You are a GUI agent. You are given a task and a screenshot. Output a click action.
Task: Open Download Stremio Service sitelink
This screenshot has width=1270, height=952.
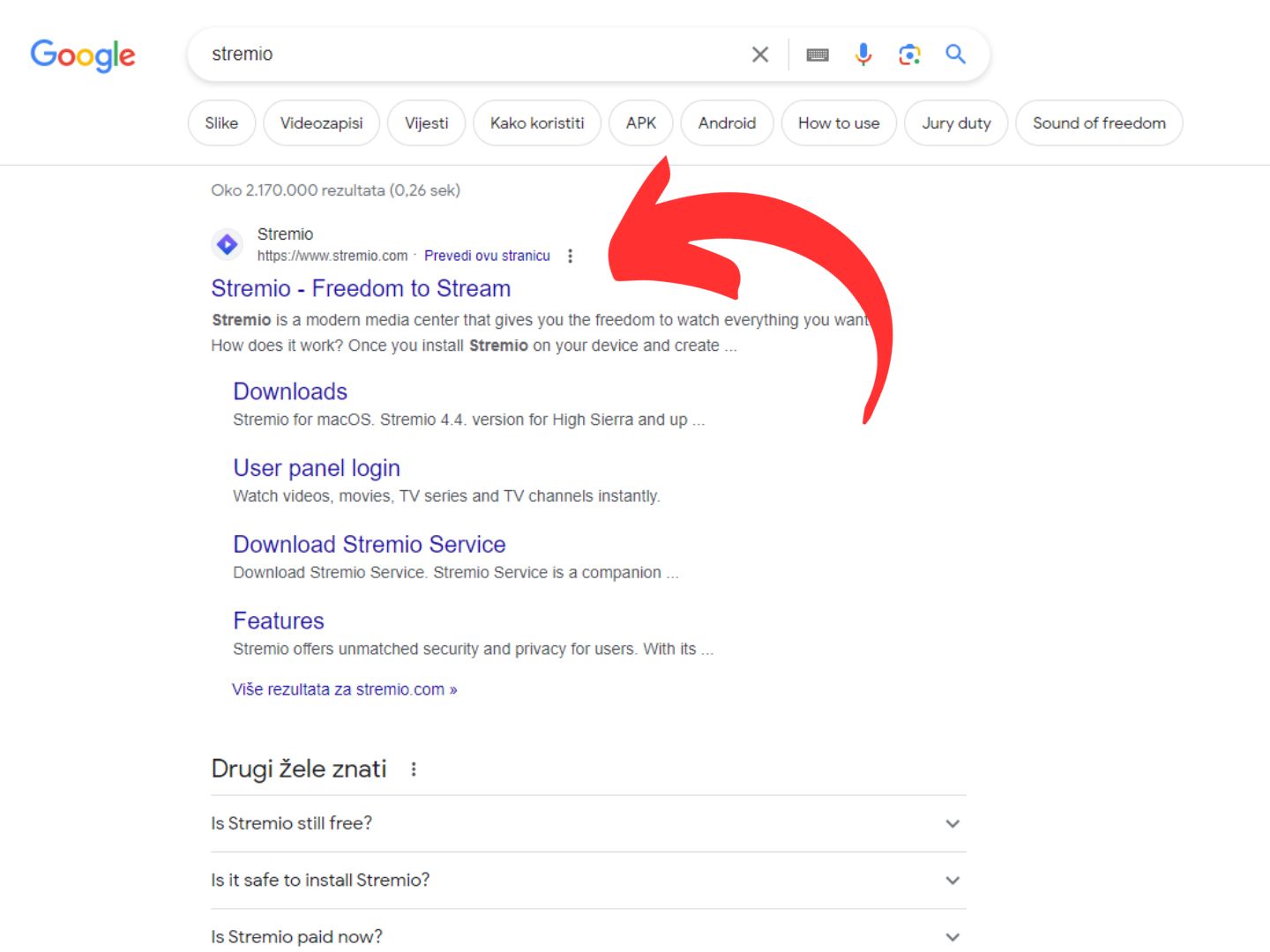(370, 545)
